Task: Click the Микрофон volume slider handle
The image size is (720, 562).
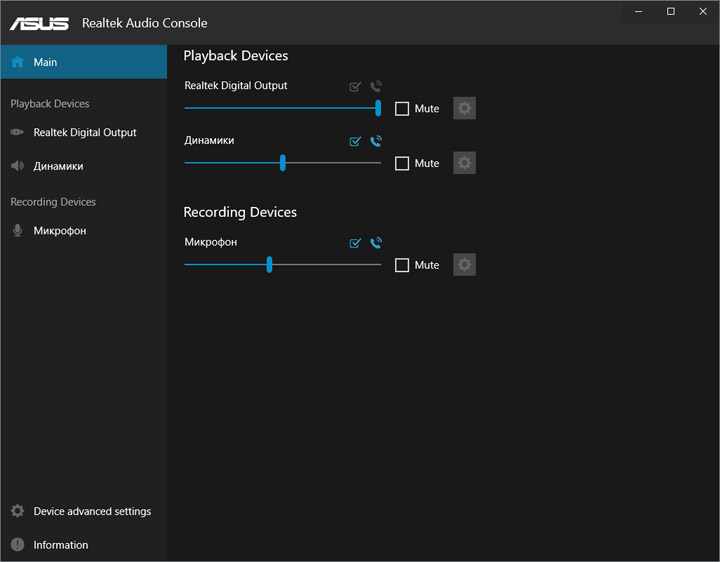Action: [x=269, y=265]
